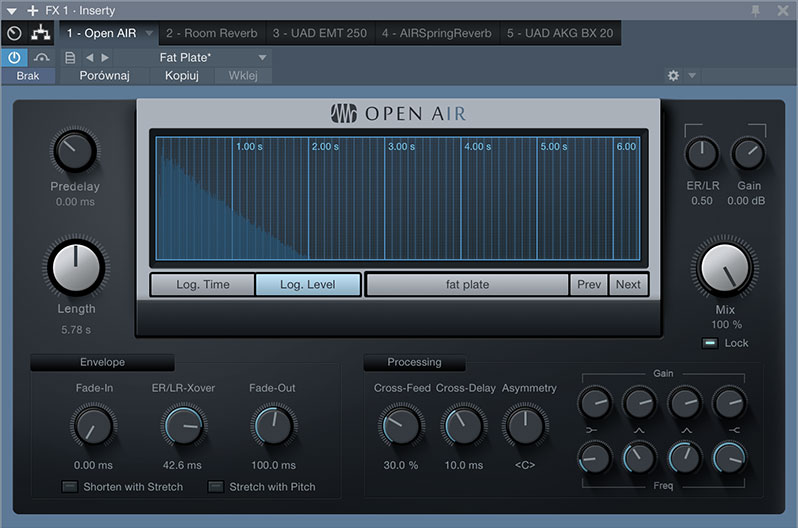This screenshot has width=798, height=528.
Task: Click Next to load the next impulse
Action: click(x=628, y=285)
